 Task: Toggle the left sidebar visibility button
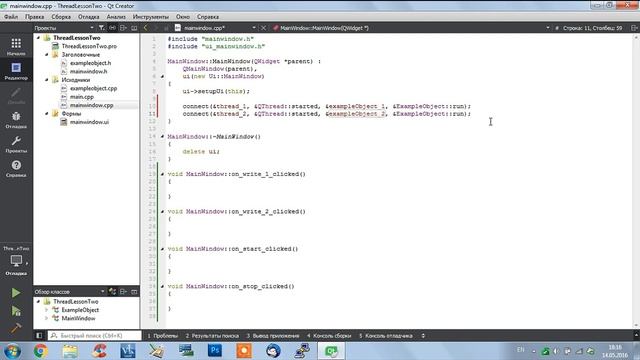click(x=39, y=336)
